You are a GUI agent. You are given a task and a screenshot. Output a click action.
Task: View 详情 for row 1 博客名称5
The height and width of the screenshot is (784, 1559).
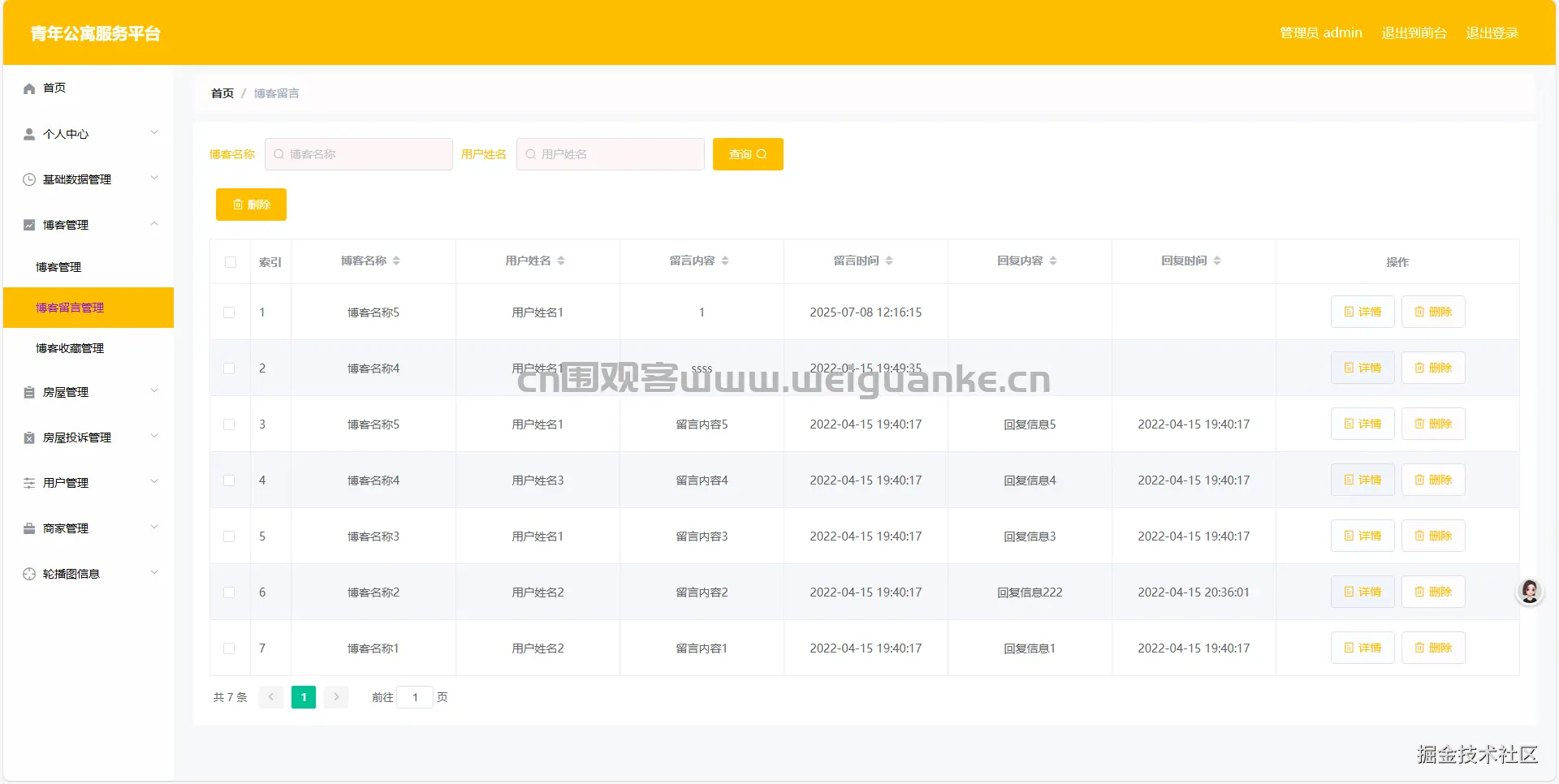coord(1363,312)
